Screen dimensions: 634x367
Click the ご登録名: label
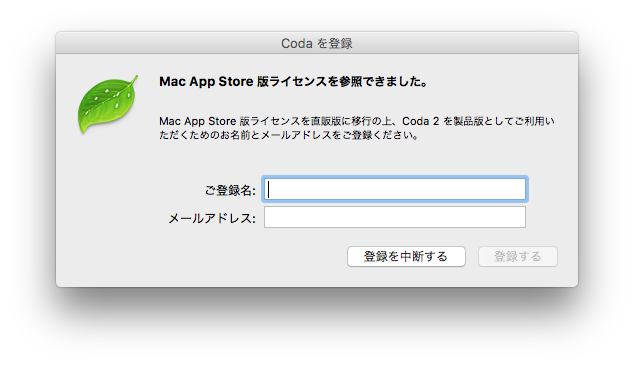230,190
